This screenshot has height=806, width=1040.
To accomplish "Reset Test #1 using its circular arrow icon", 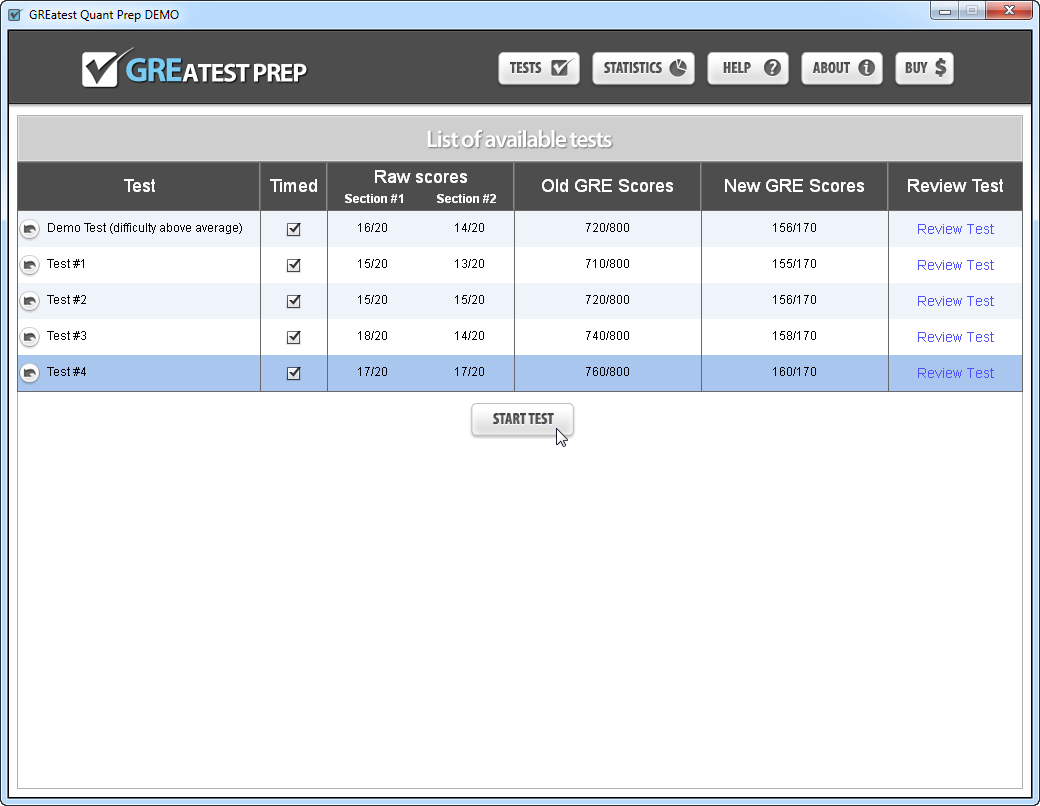I will pos(30,265).
